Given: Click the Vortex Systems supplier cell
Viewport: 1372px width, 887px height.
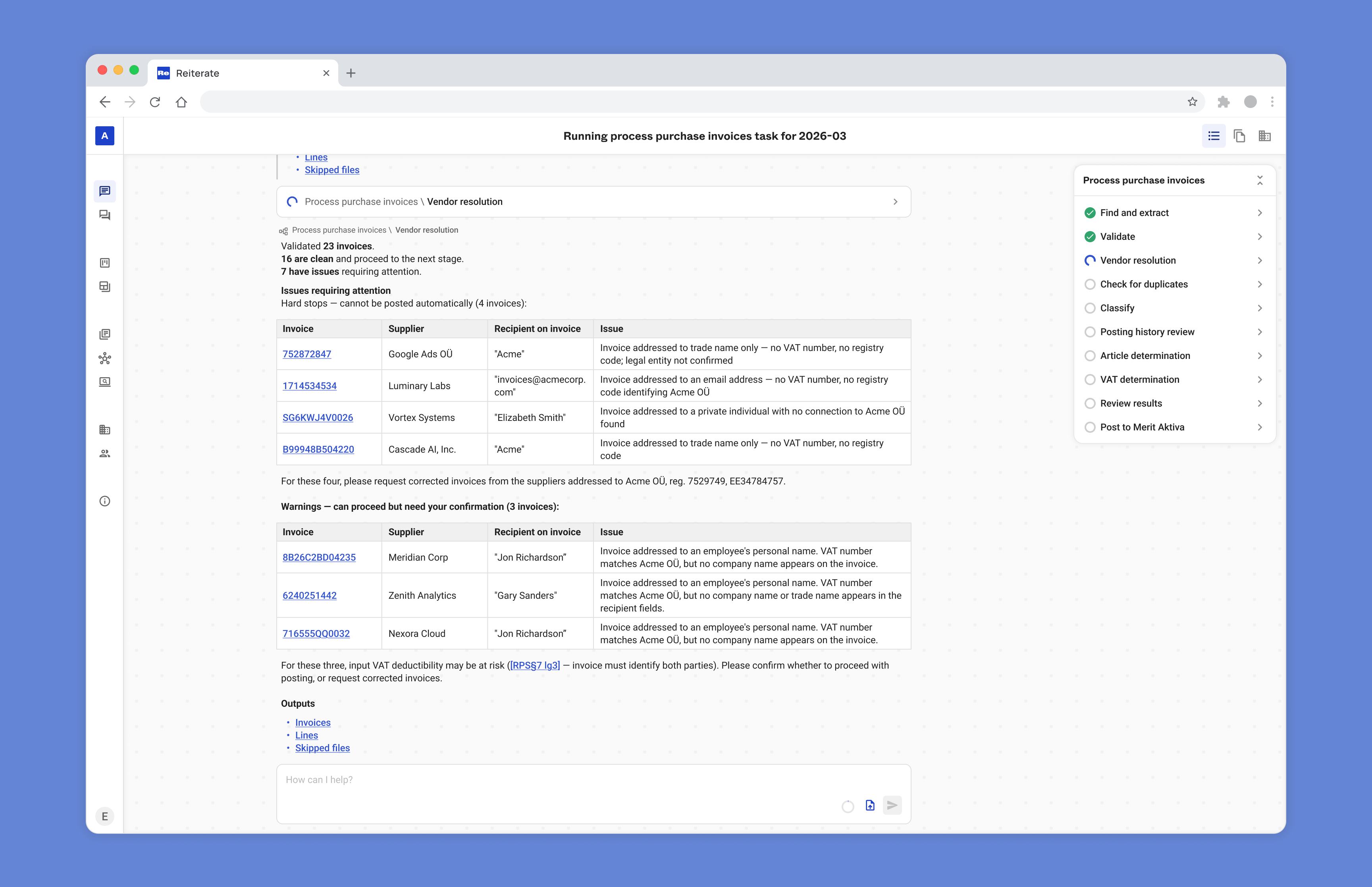Looking at the screenshot, I should 434,418.
